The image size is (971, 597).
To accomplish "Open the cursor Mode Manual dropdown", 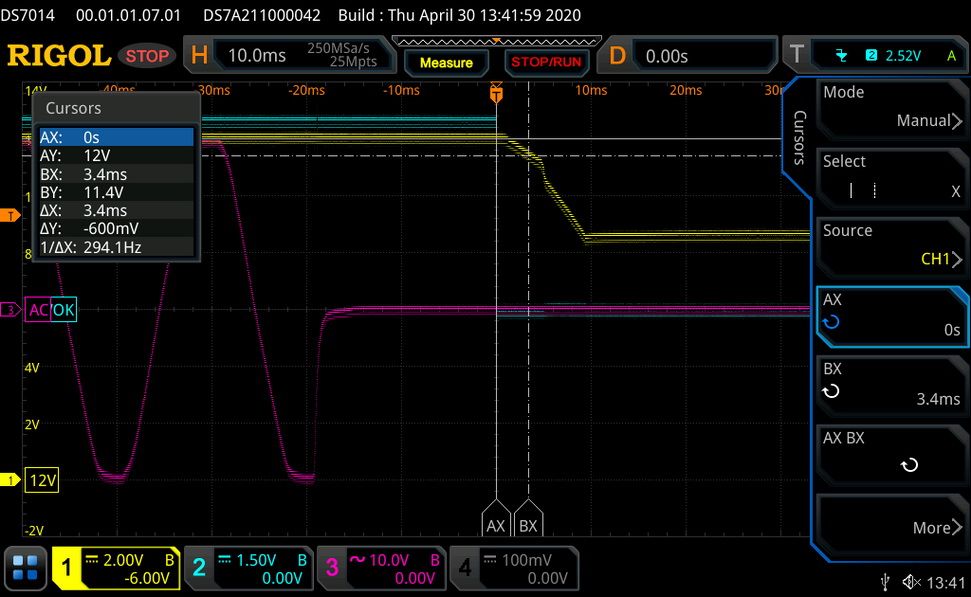I will pos(890,109).
